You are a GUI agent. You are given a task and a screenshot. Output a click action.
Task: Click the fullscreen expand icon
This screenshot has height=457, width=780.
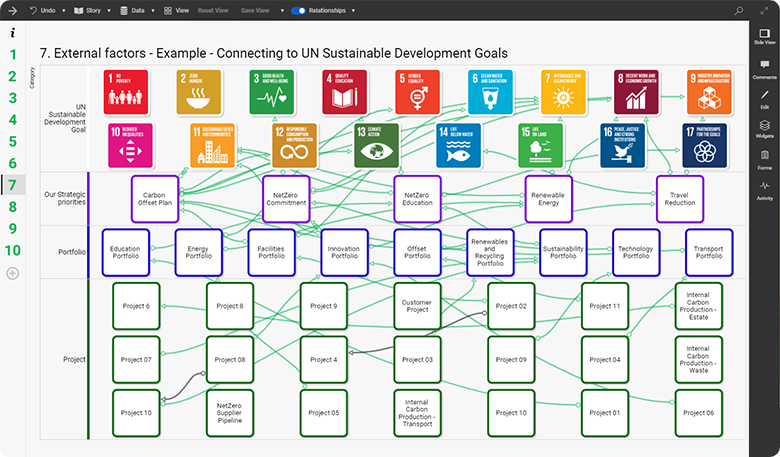765,10
